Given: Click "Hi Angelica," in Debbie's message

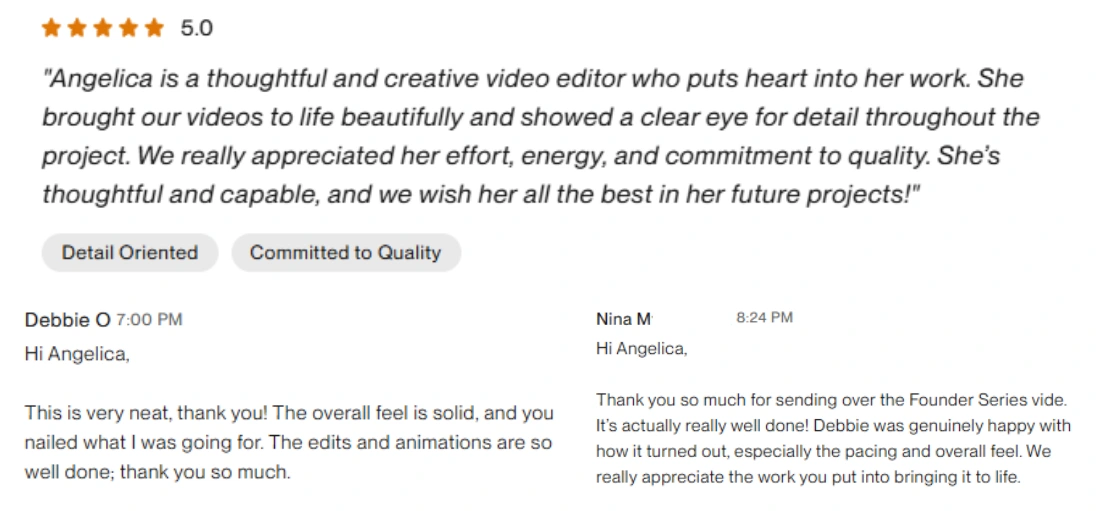Looking at the screenshot, I should point(76,353).
